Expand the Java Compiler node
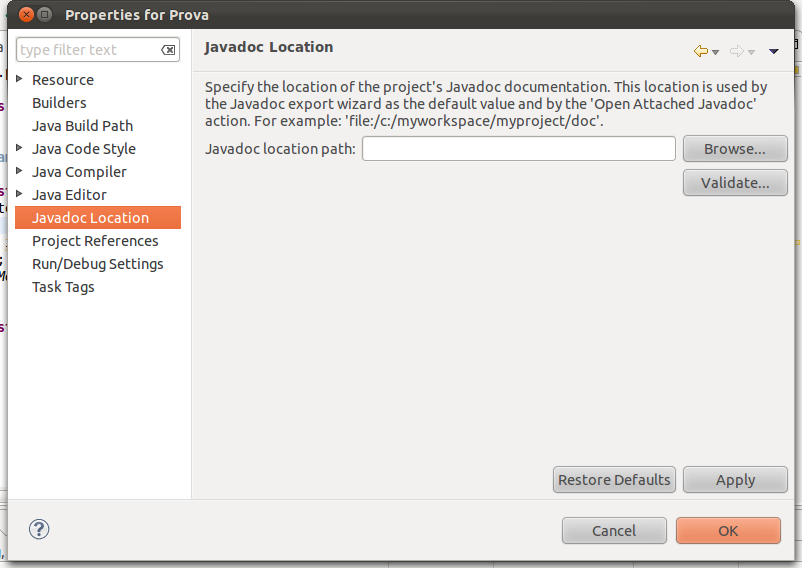802x568 pixels. point(21,171)
